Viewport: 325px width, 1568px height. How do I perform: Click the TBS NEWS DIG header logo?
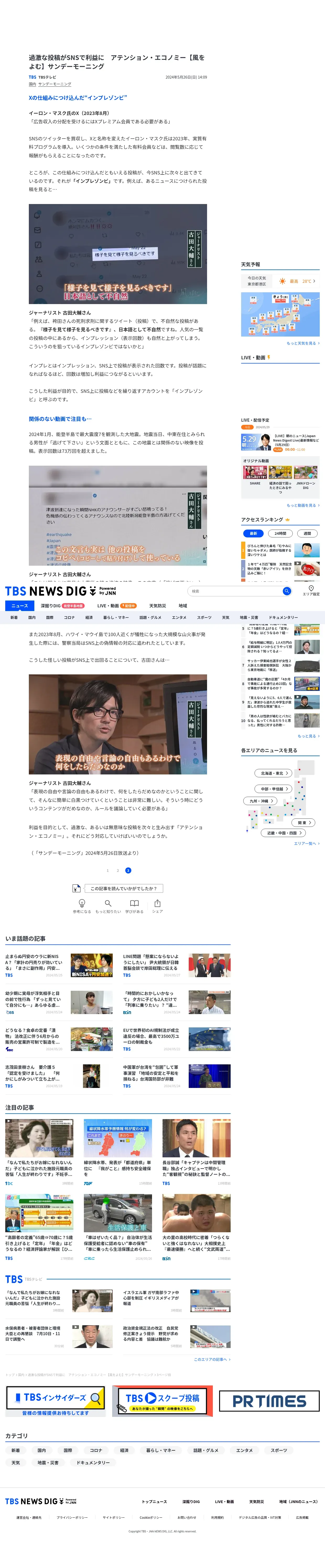60,591
